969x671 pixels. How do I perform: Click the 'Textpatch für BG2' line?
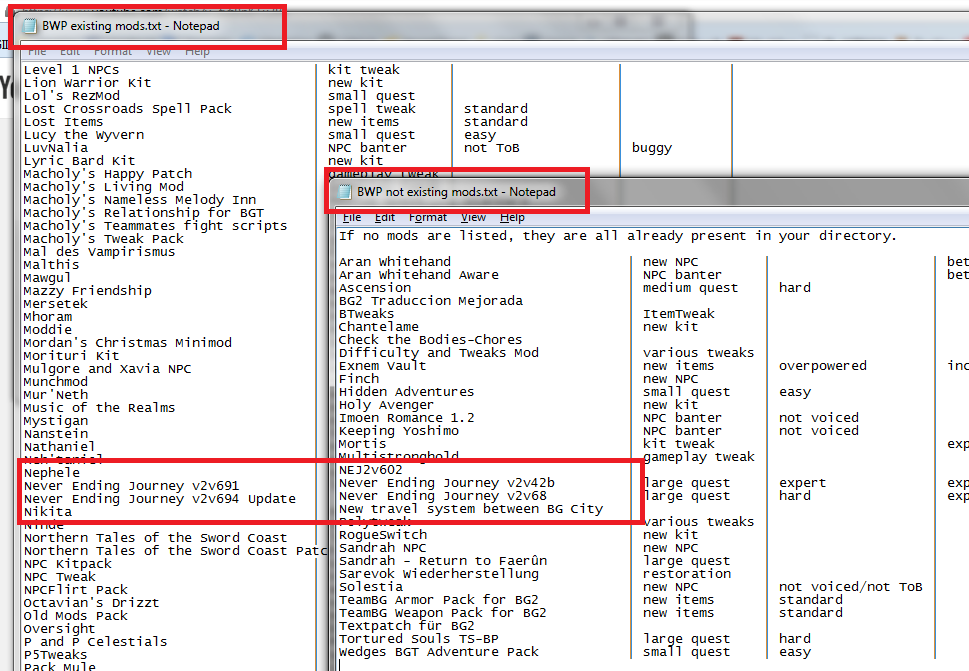pos(406,626)
